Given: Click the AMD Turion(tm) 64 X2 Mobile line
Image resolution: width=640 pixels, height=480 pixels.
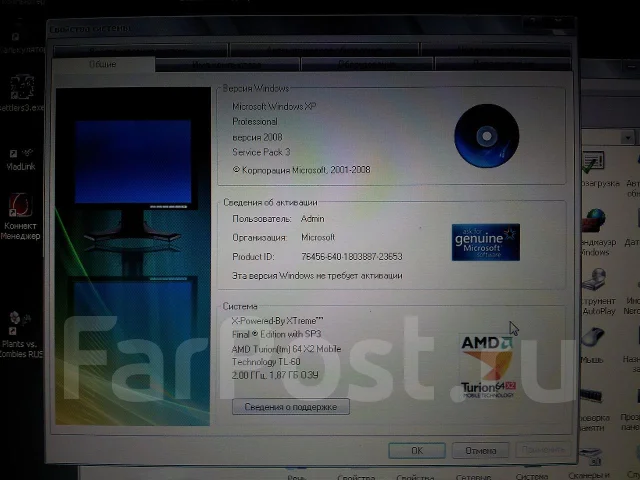Looking at the screenshot, I should point(286,349).
